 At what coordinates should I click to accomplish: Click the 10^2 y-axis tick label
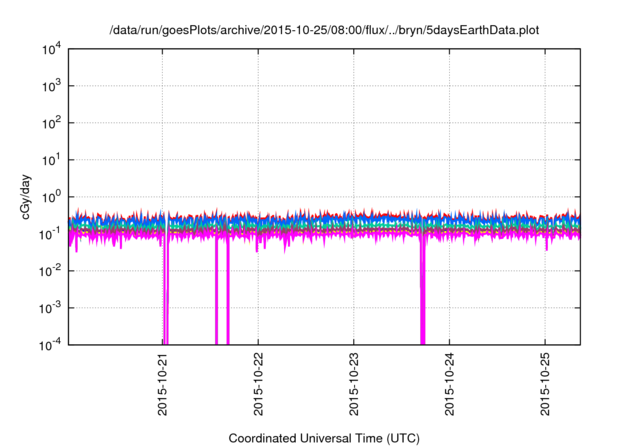52,123
